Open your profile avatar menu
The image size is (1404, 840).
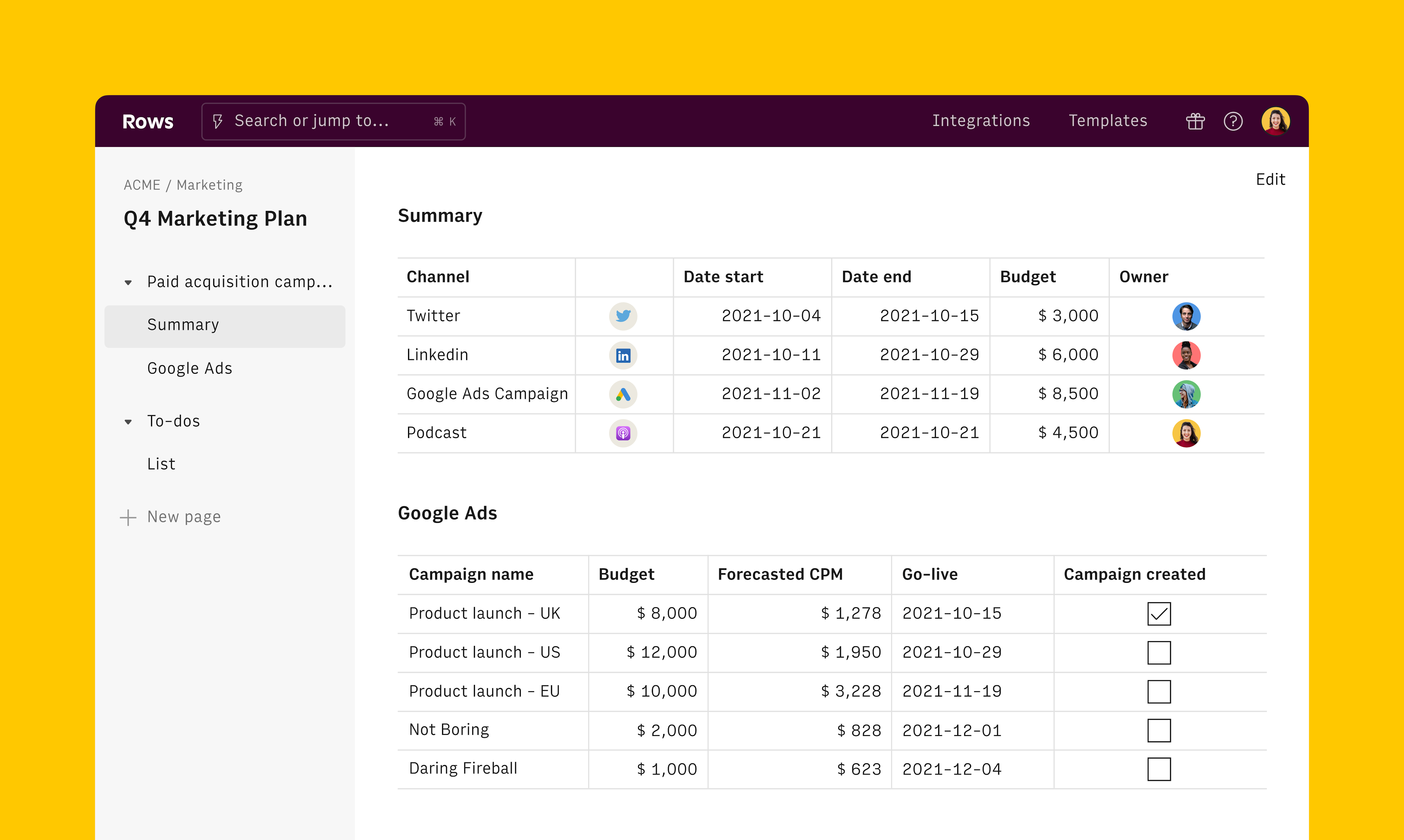pyautogui.click(x=1275, y=121)
